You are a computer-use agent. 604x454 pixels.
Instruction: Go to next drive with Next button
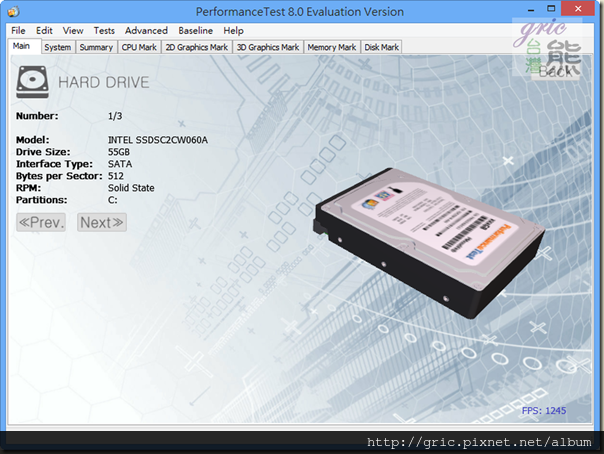click(102, 223)
